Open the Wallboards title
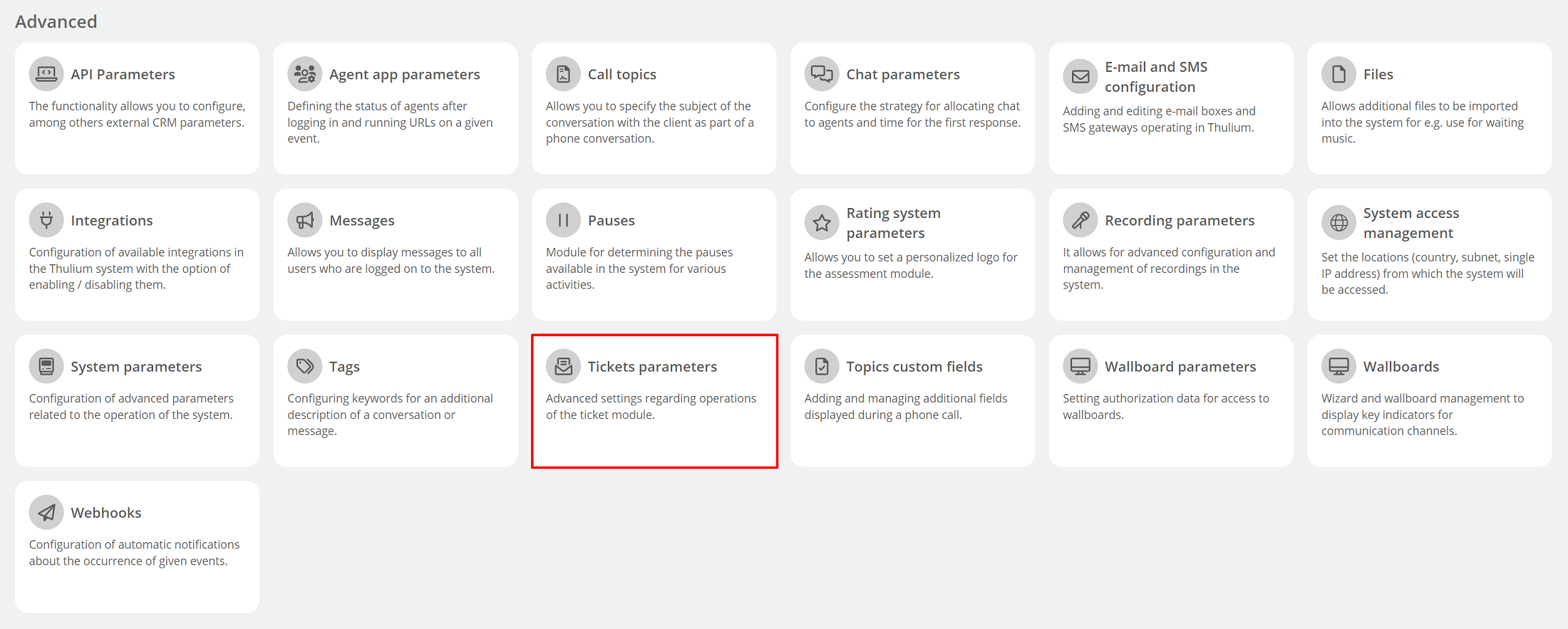This screenshot has width=1568, height=629. (1401, 366)
